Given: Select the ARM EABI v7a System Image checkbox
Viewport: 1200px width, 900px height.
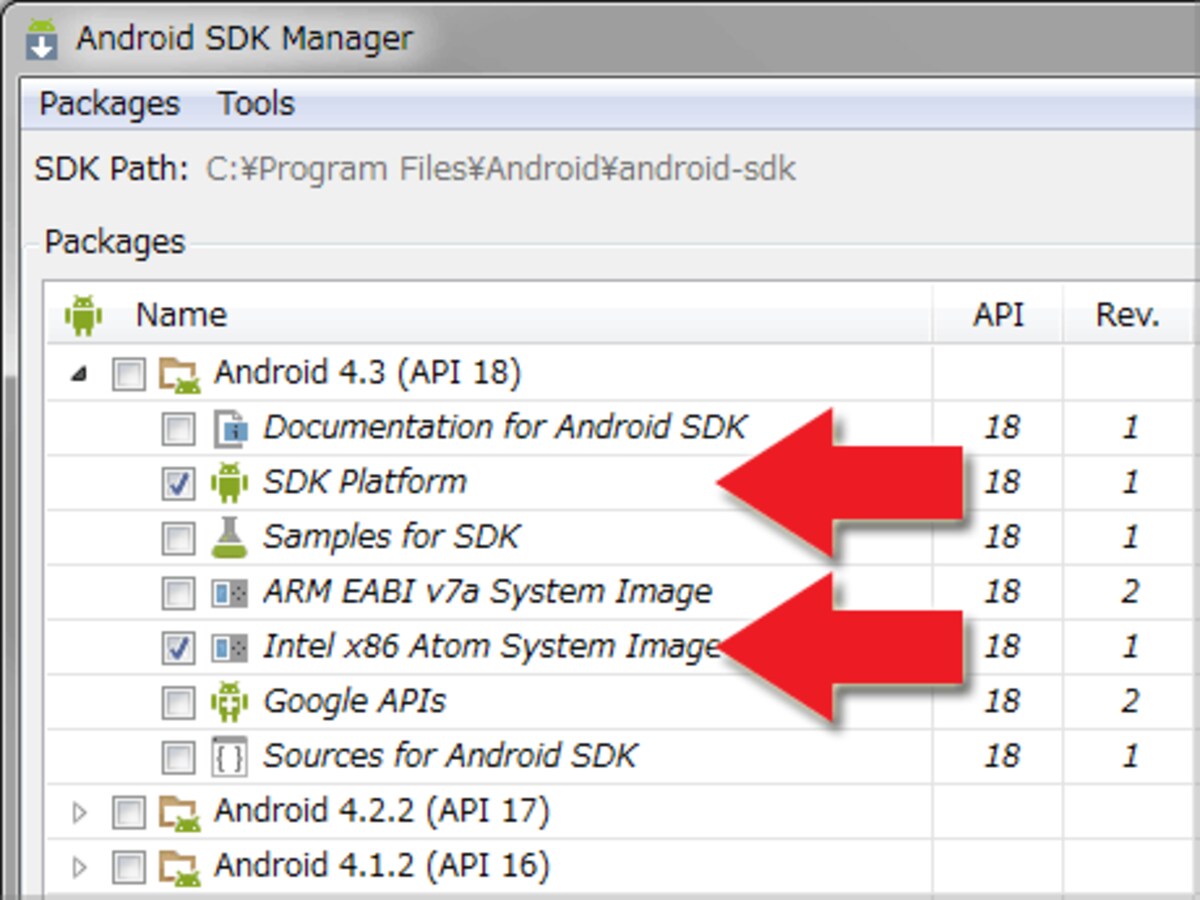Looking at the screenshot, I should coord(178,594).
